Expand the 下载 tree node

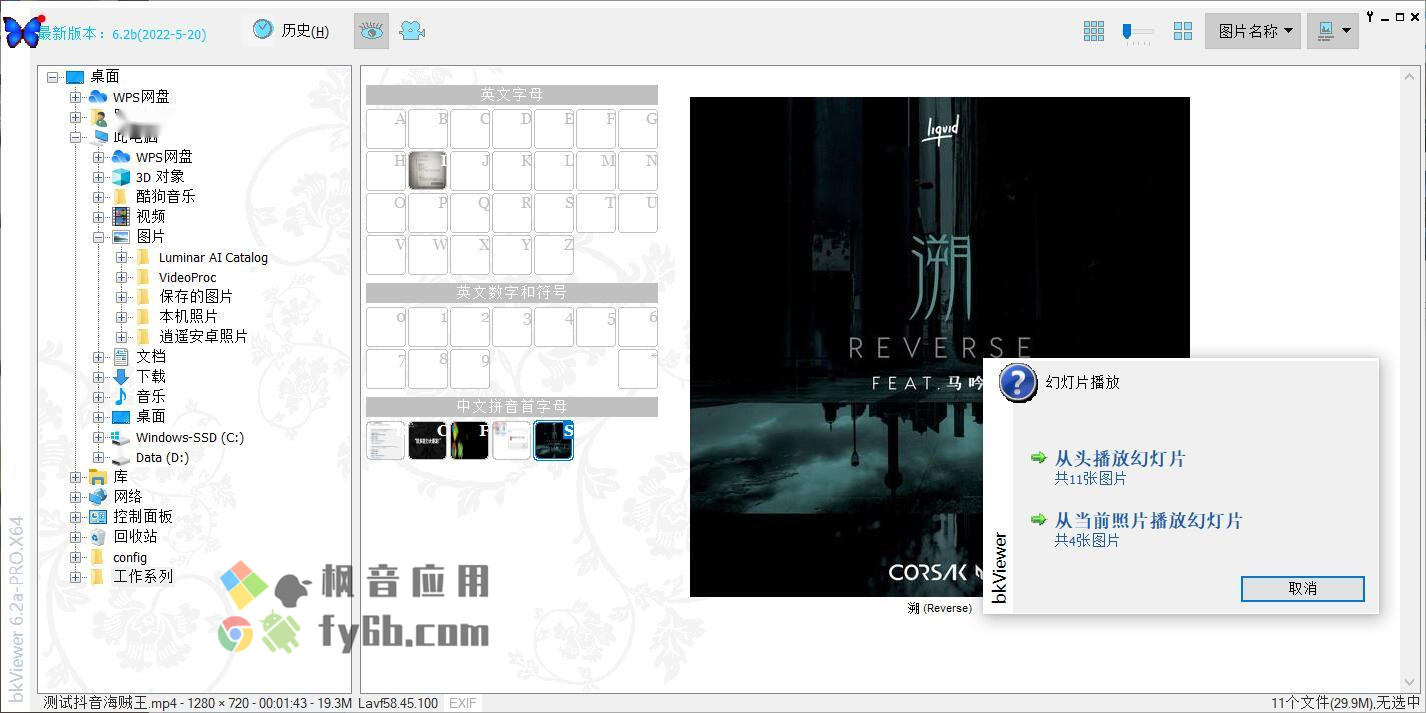click(98, 377)
